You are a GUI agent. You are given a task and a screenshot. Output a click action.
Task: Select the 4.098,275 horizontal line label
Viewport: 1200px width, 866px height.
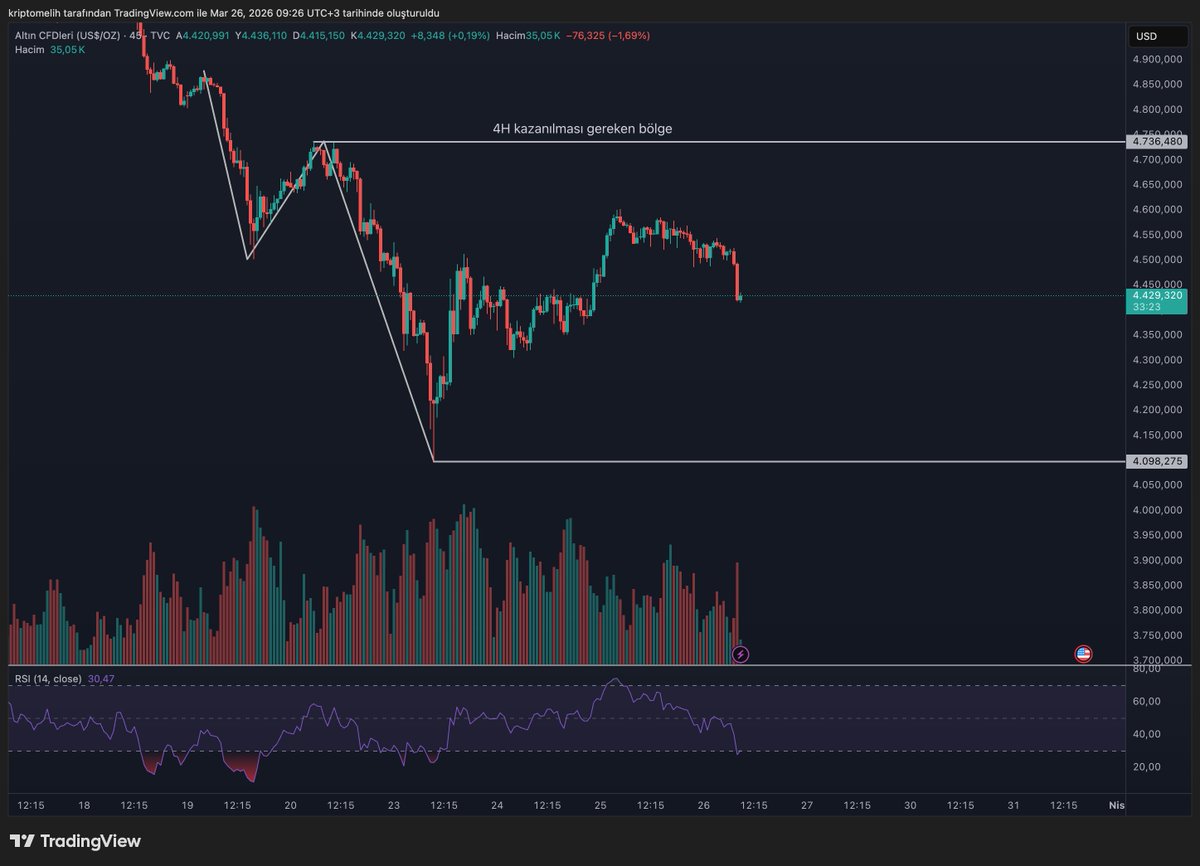pyautogui.click(x=1159, y=460)
